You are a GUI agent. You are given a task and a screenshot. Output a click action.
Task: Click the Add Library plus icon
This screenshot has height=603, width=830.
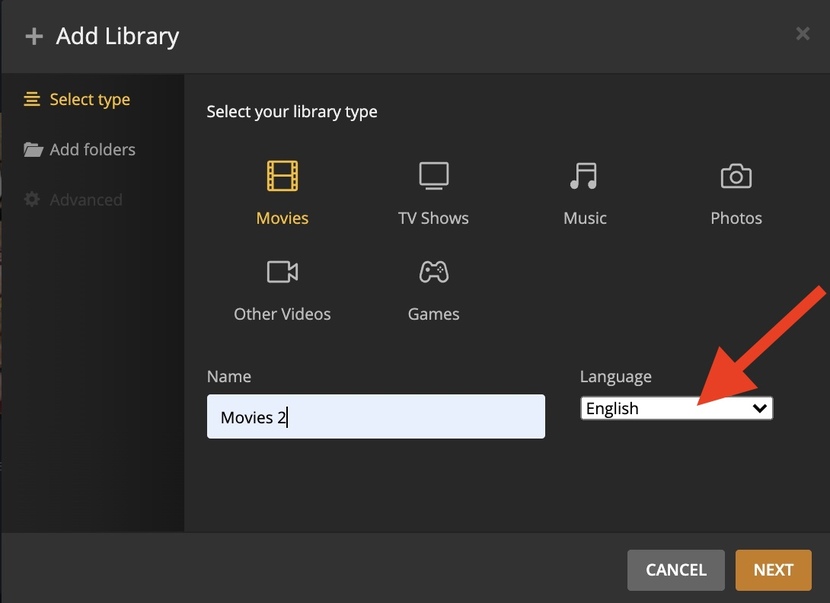pos(34,37)
